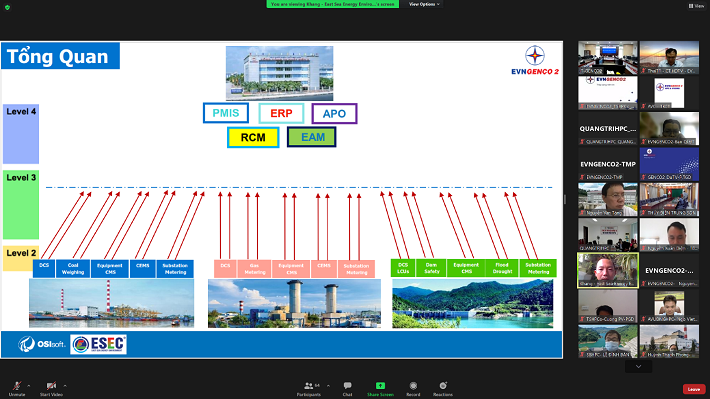Click the ESEC logo in slide footer
The image size is (710, 399).
[99, 344]
